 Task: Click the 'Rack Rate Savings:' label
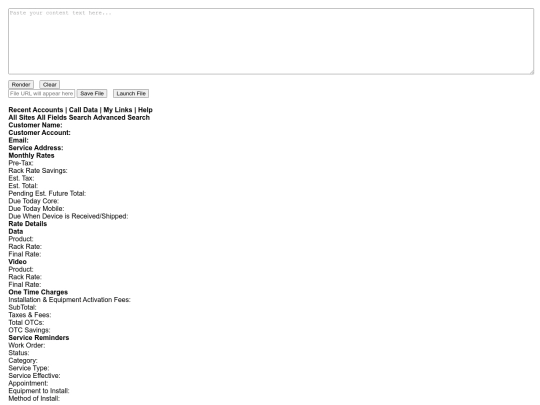38,170
